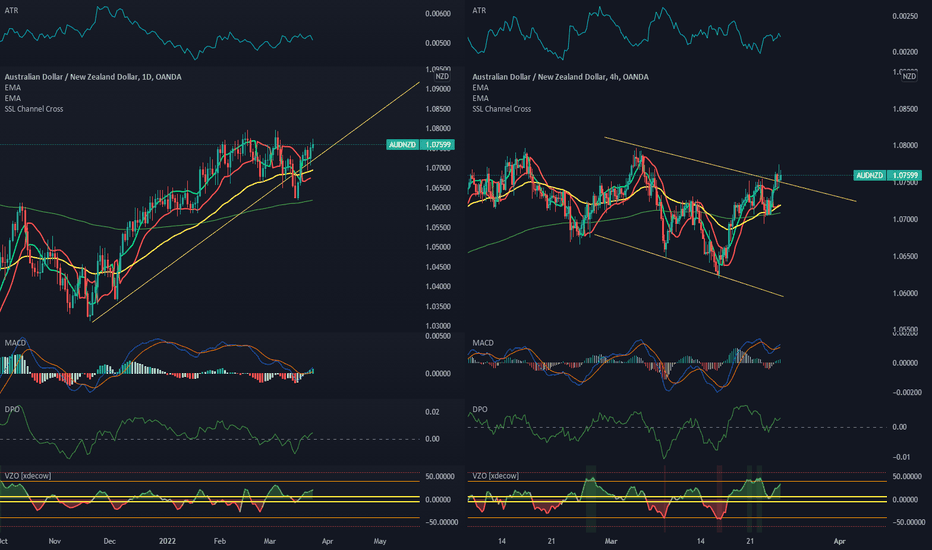Click the 1.06500 price on the 4h price axis
Image resolution: width=932 pixels, height=550 pixels.
(905, 257)
